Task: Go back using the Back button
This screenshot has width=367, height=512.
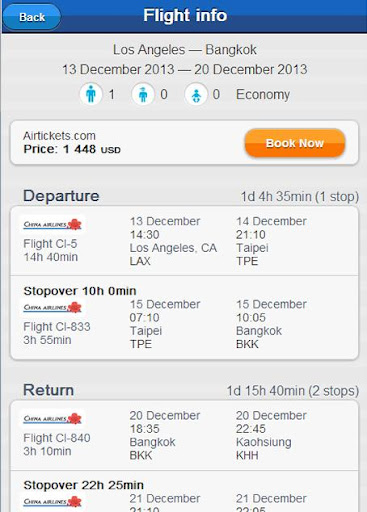Action: 32,17
